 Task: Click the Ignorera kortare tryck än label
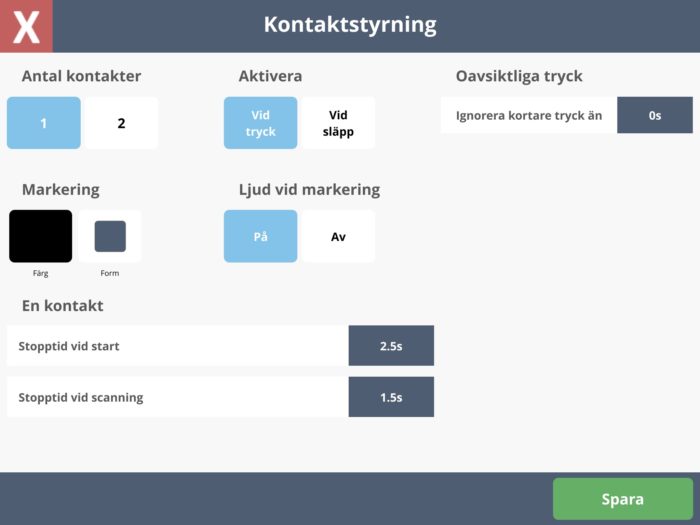pyautogui.click(x=529, y=116)
